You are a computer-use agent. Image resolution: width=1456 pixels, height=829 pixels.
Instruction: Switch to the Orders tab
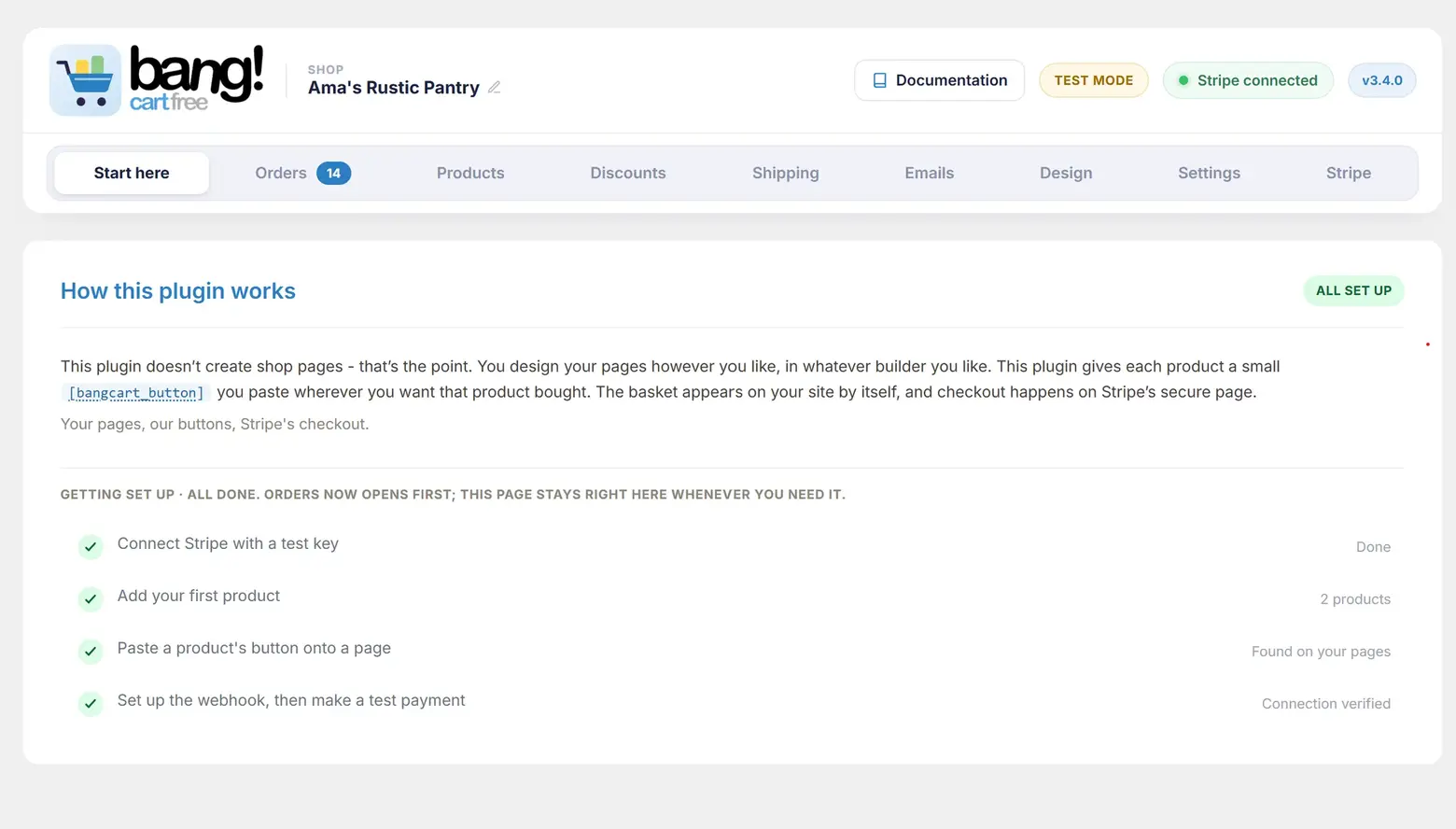pos(302,173)
